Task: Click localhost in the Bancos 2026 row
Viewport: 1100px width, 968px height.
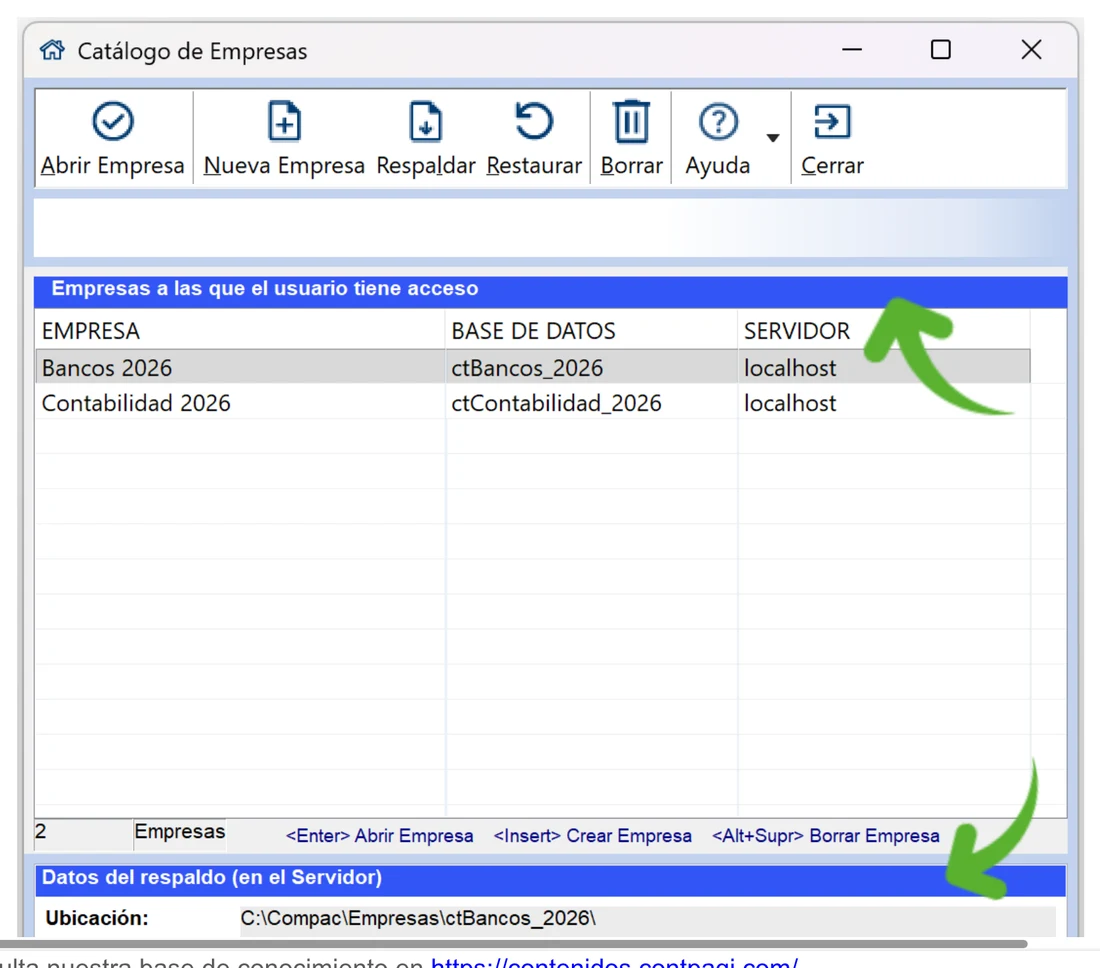Action: point(790,368)
